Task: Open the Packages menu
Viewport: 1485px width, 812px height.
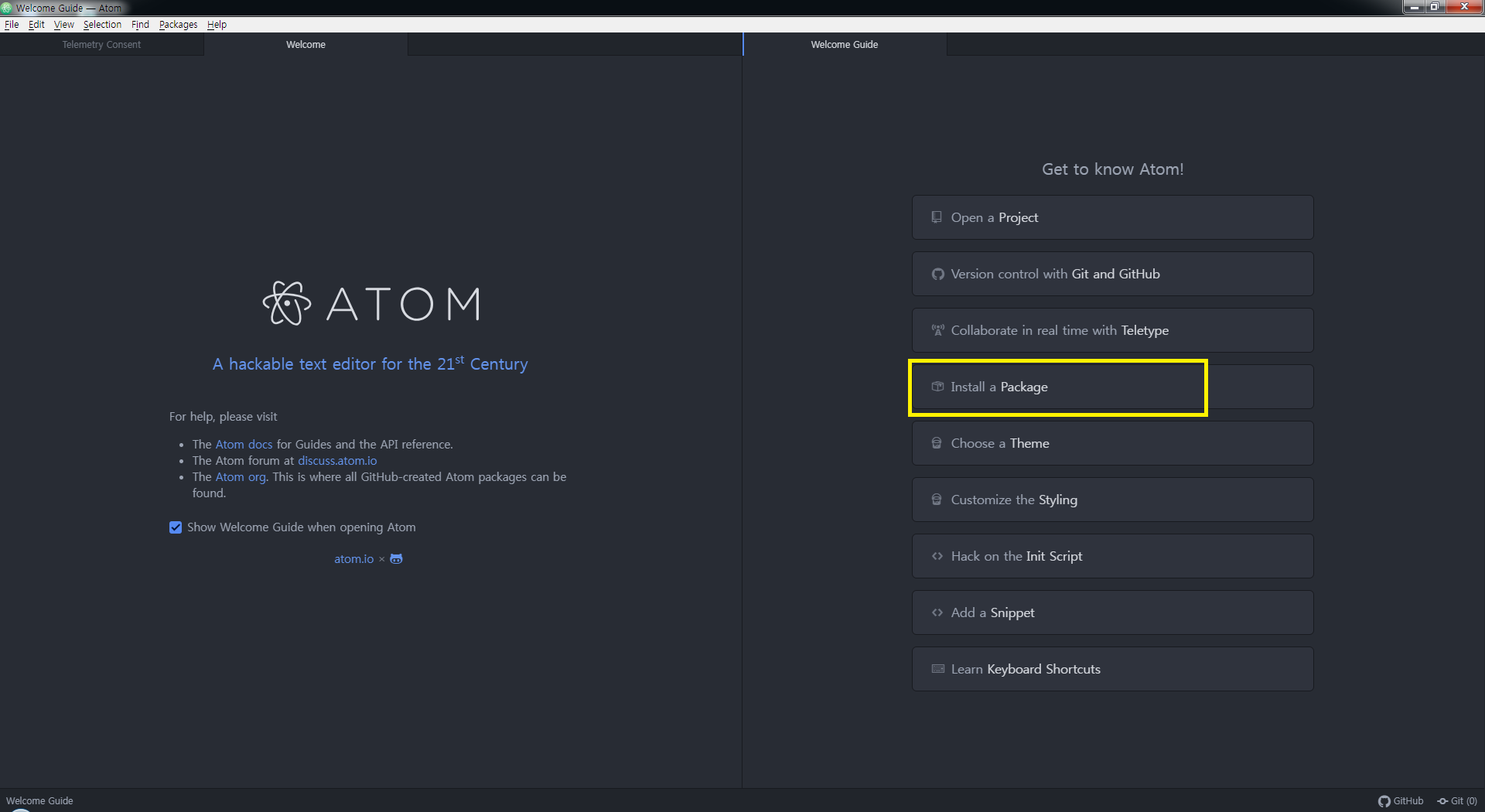Action: (178, 25)
